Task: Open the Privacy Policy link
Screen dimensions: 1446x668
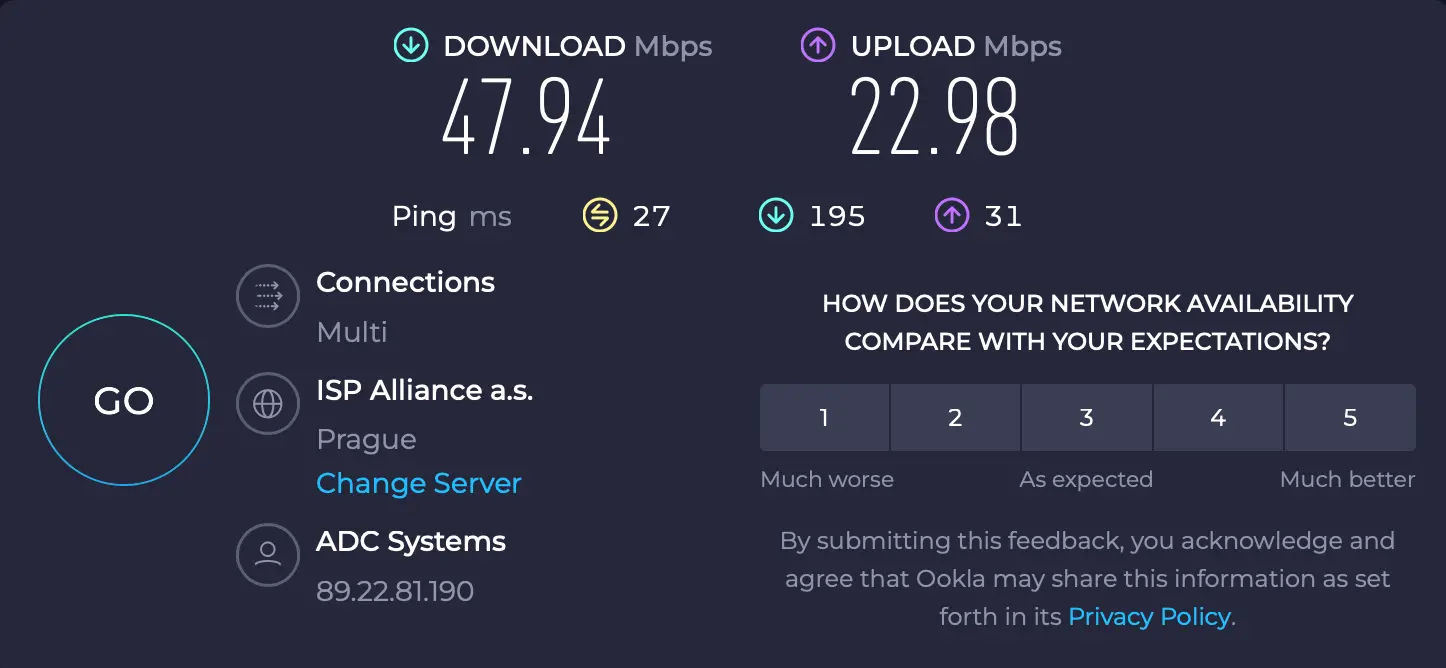Action: 1149,616
